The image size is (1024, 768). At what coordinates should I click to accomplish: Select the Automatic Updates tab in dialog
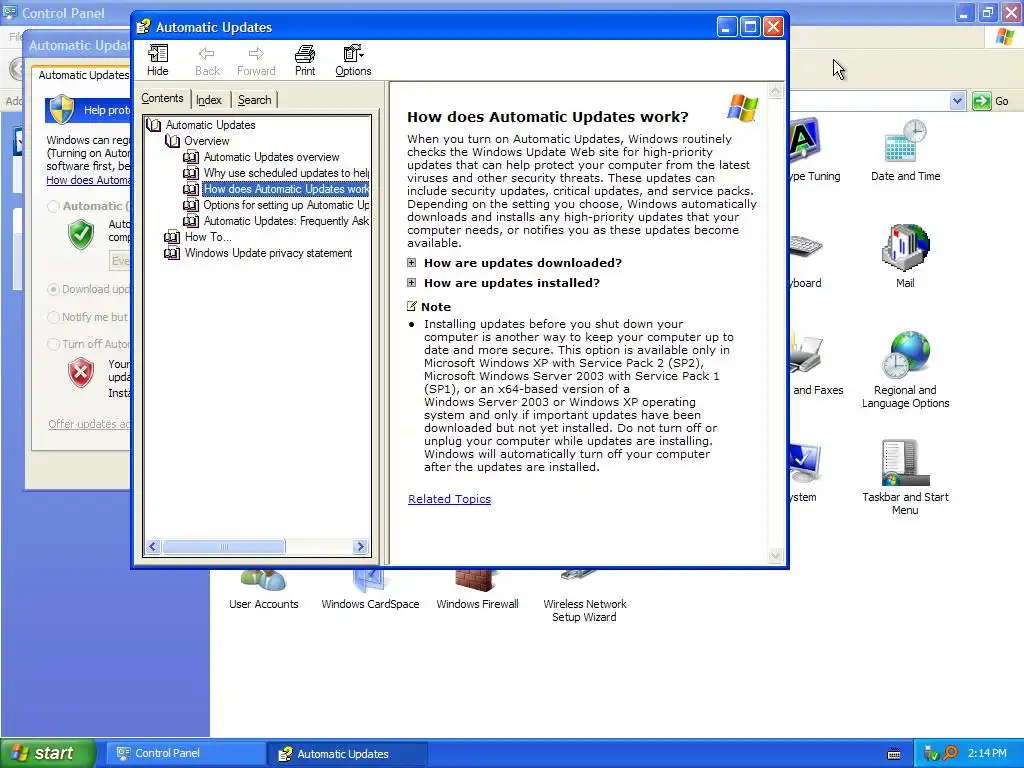coord(82,75)
